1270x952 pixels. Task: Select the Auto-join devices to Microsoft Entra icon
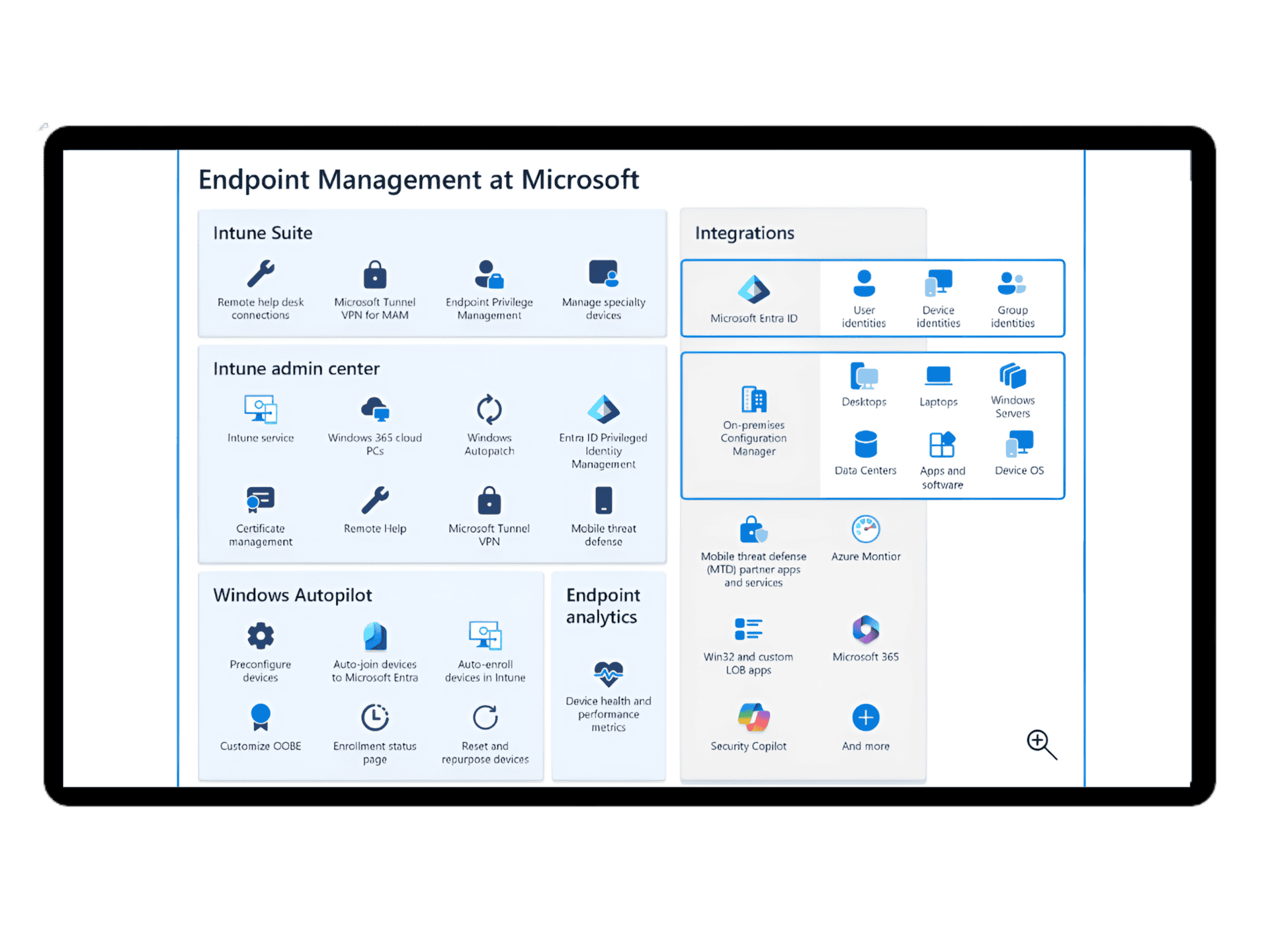tap(375, 636)
